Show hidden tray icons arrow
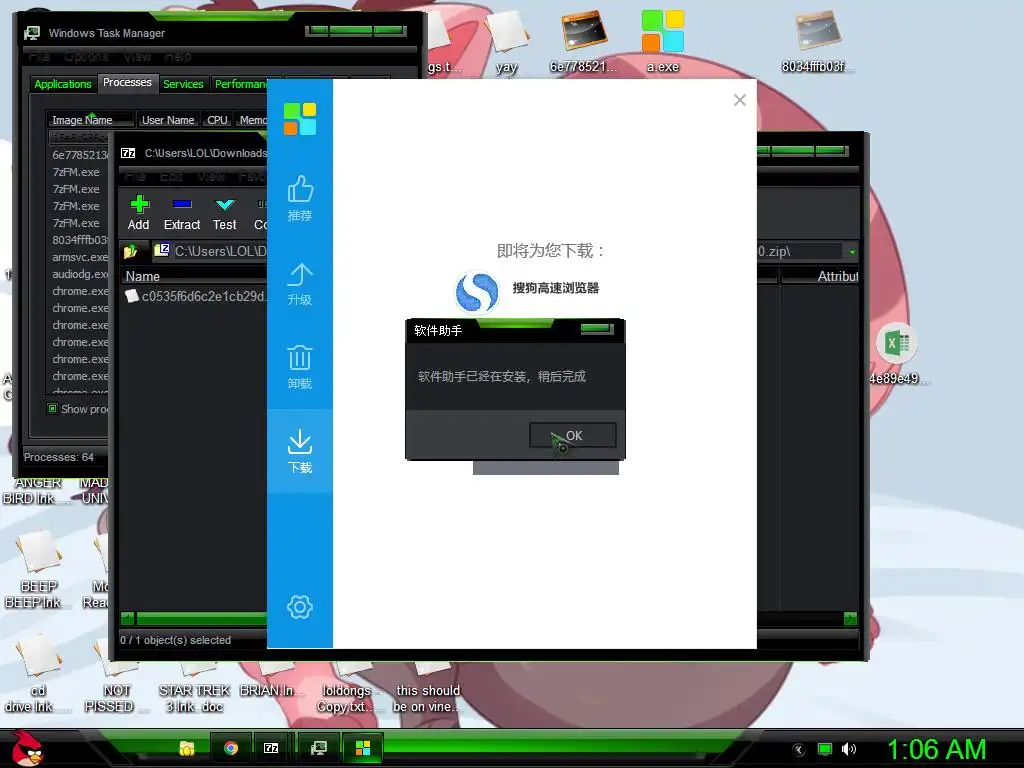Viewport: 1024px width, 768px height. coord(798,749)
